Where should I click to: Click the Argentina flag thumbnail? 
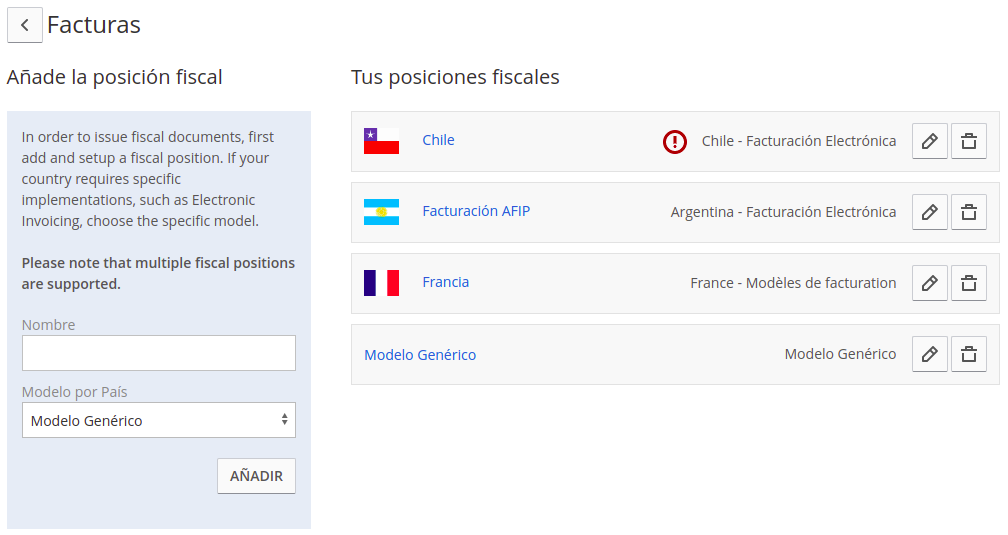pyautogui.click(x=381, y=212)
